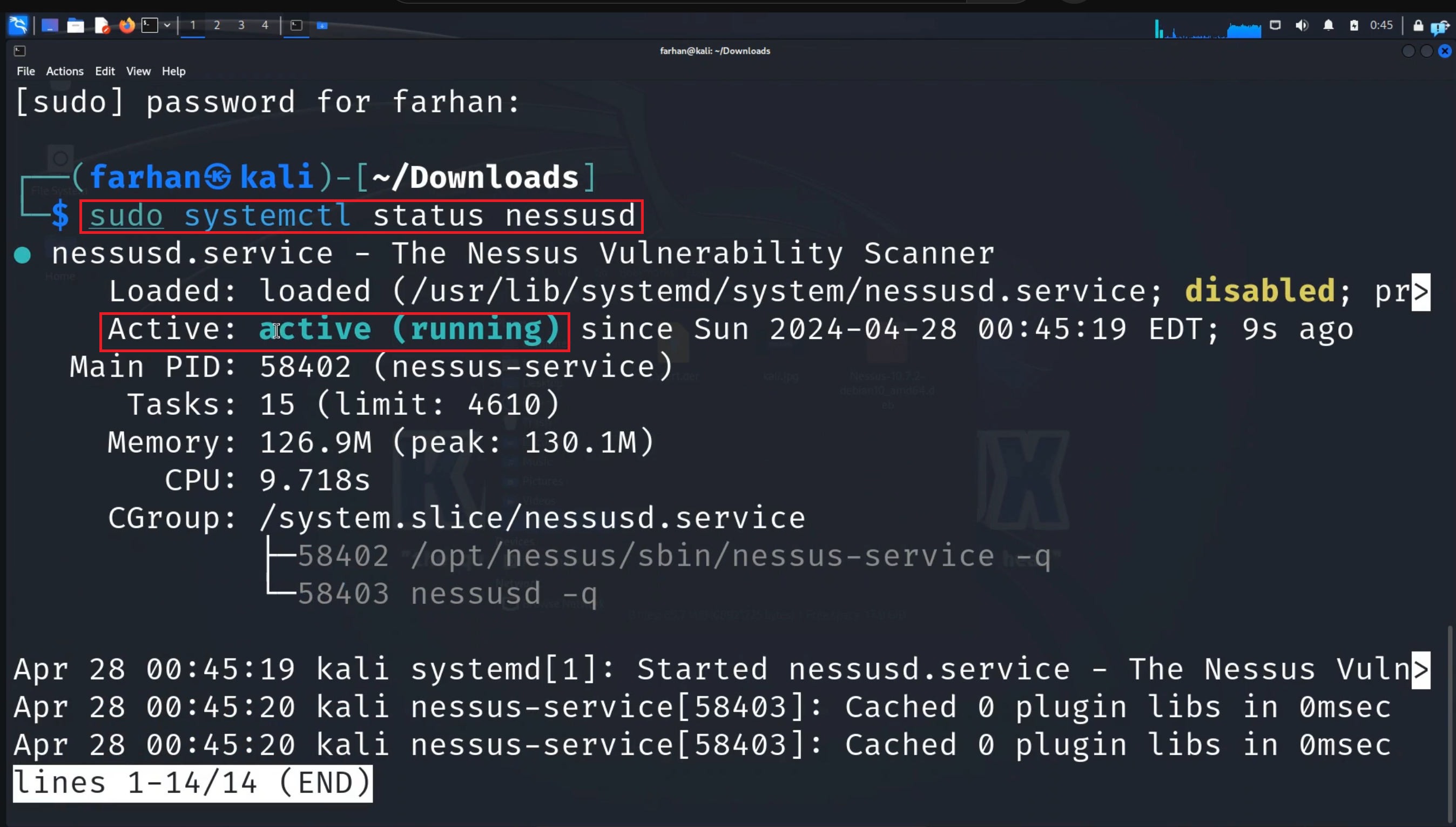Click the panel clock showing 0:45
The width and height of the screenshot is (1456, 827).
pyautogui.click(x=1381, y=25)
